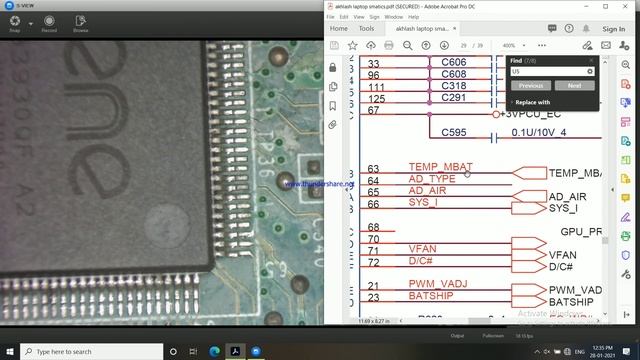Add the document to starred with star icon
This screenshot has width=640, height=360.
coord(353,45)
